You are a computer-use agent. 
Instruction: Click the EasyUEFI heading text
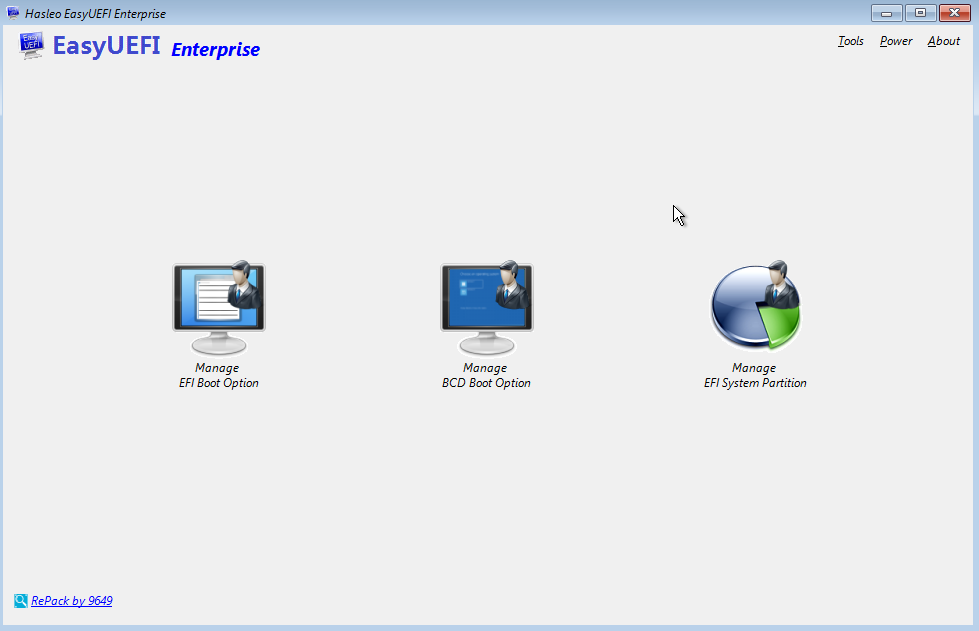(x=106, y=46)
